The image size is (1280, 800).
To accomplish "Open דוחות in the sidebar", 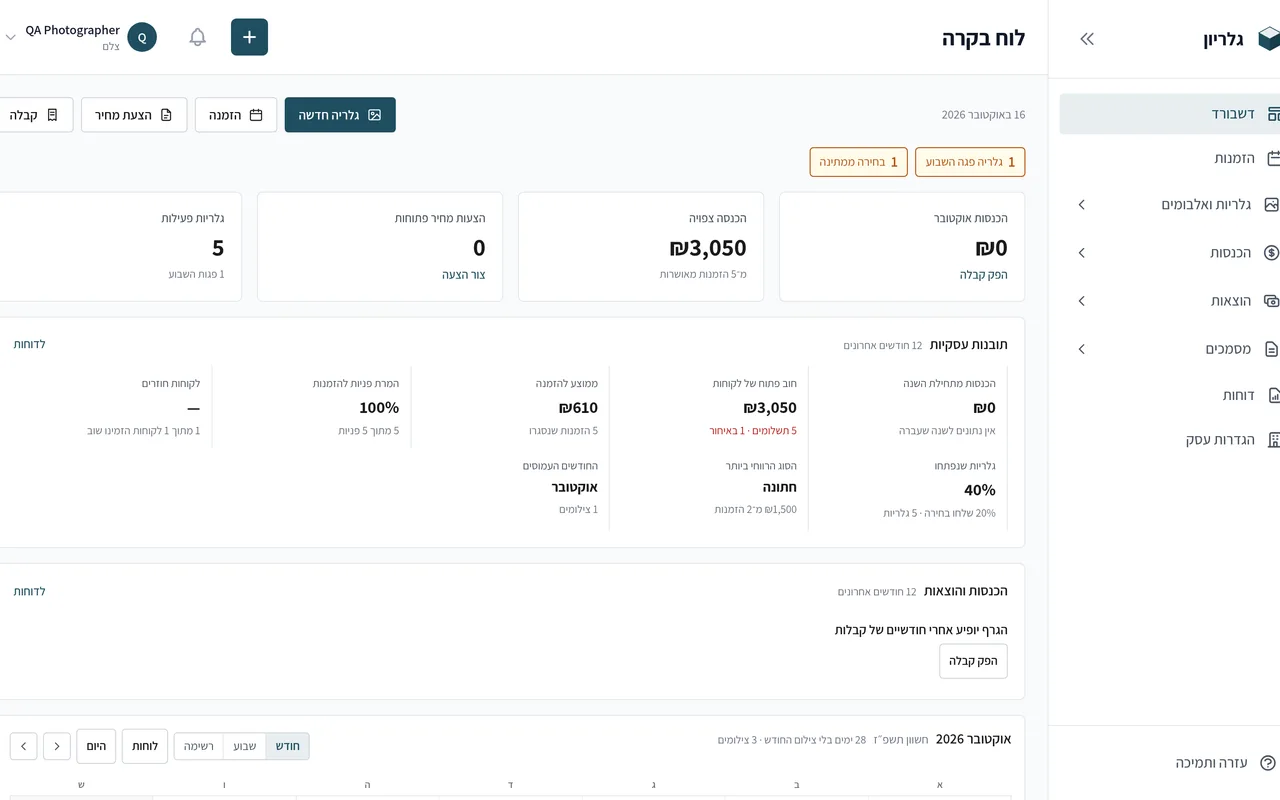I will click(1170, 395).
